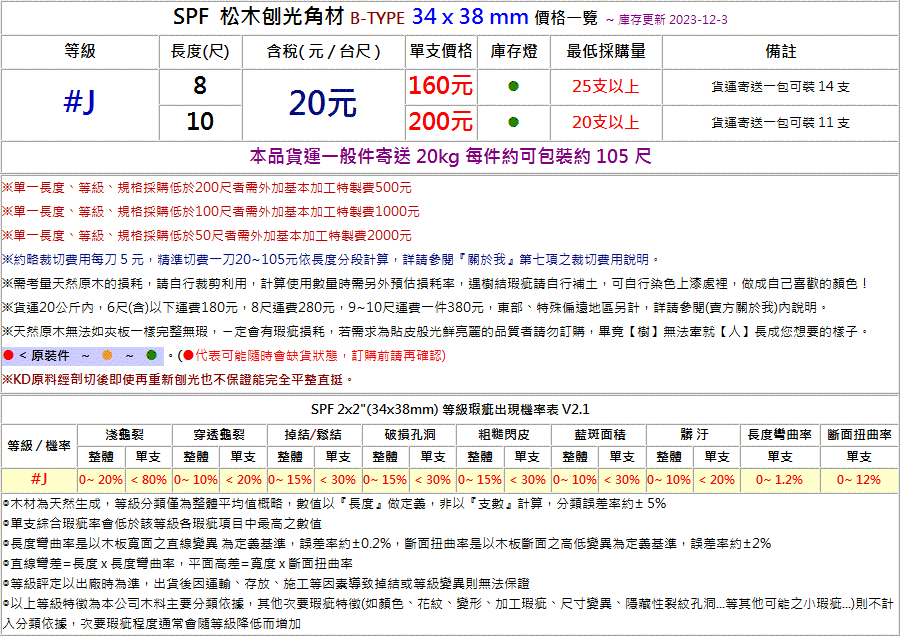Click the footnote starting 等級評定以出廠時為準

click(x=266, y=584)
